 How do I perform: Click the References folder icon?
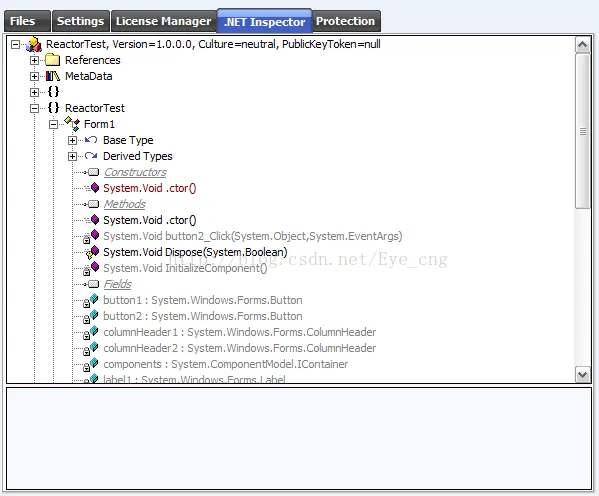pyautogui.click(x=52, y=60)
